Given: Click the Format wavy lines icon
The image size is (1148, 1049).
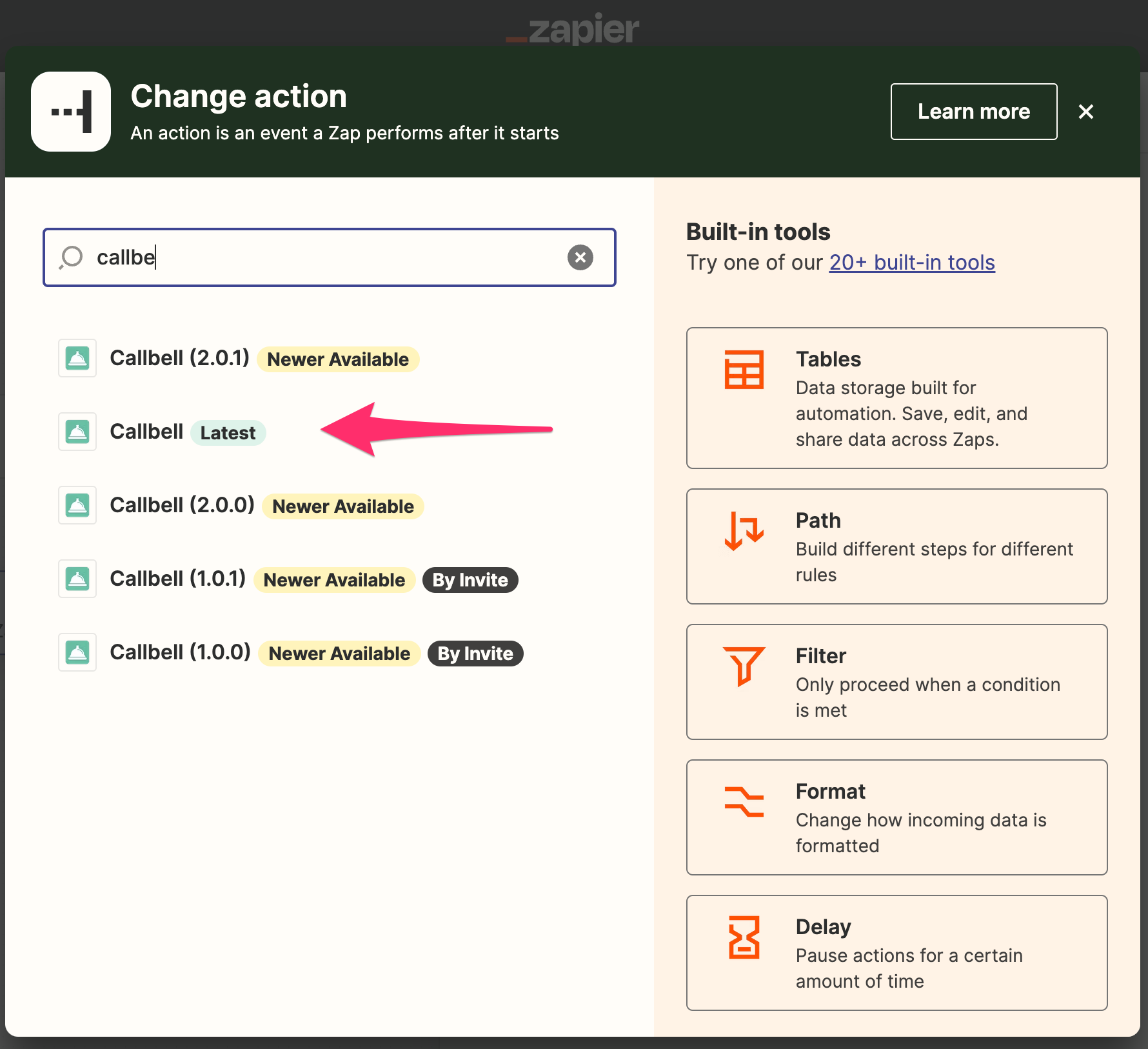Looking at the screenshot, I should 744,801.
